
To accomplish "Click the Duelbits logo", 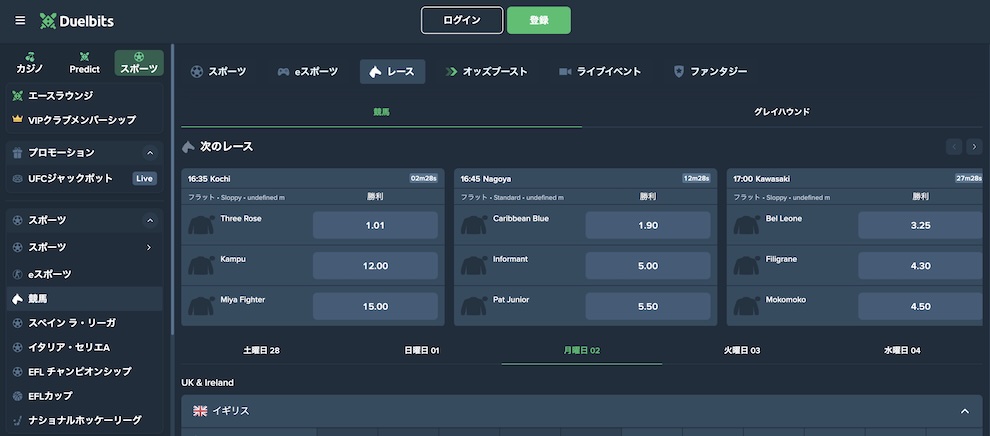I will tap(76, 21).
